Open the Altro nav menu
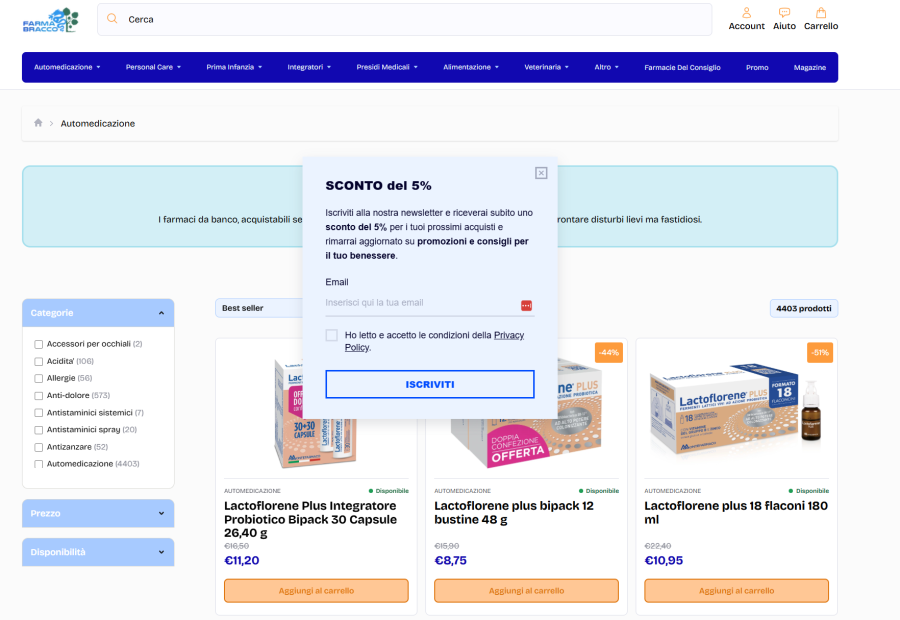 point(606,67)
